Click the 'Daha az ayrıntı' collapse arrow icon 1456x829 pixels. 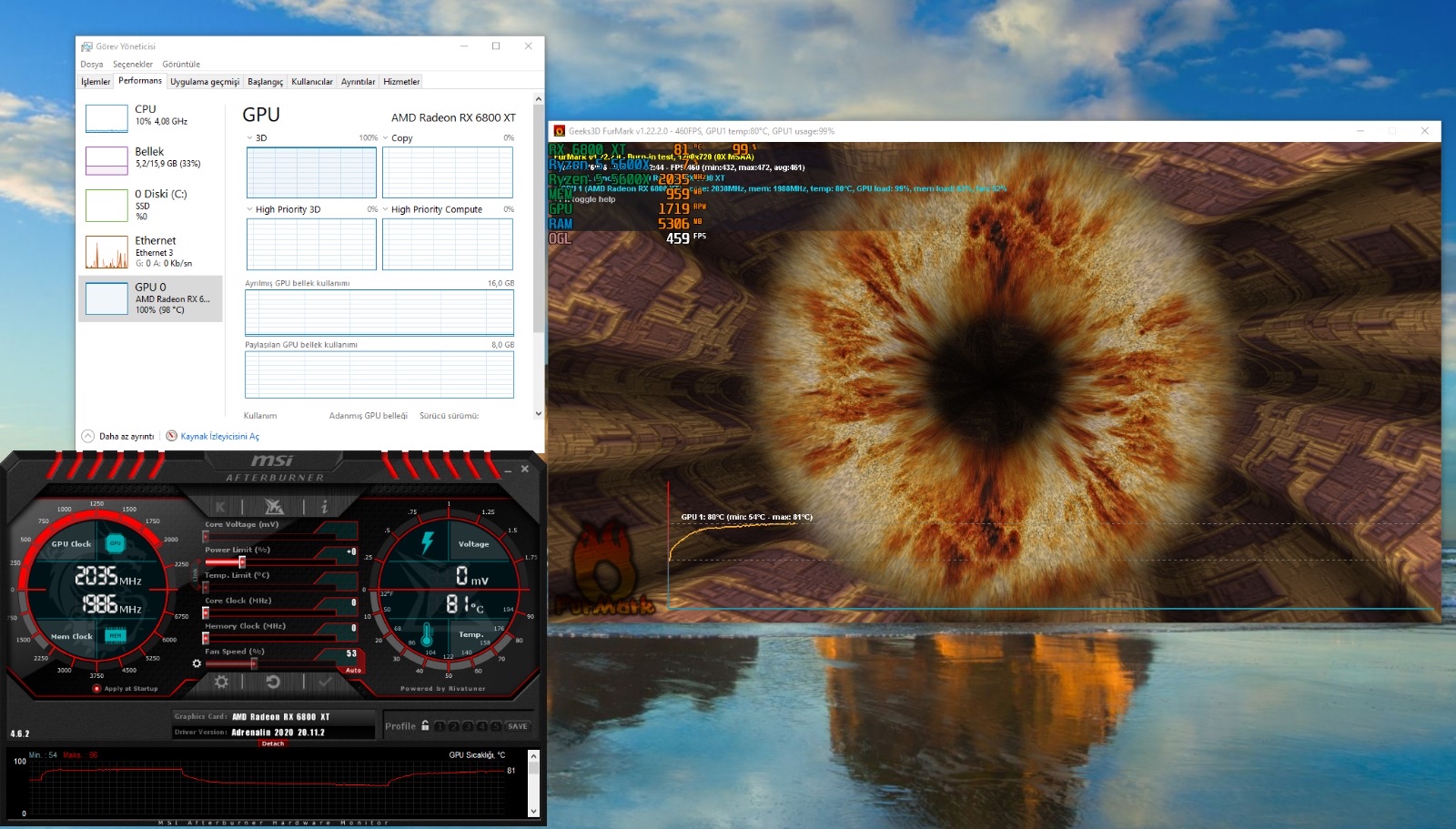click(x=88, y=436)
